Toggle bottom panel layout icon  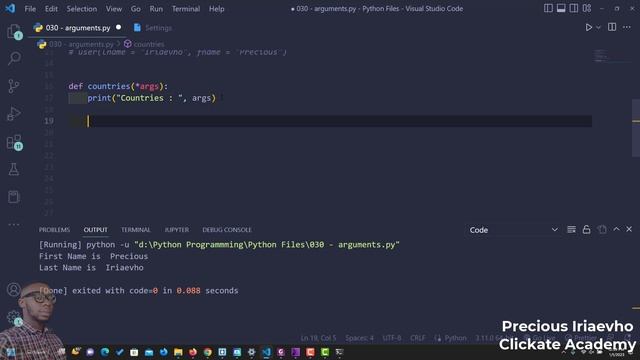[561, 8]
